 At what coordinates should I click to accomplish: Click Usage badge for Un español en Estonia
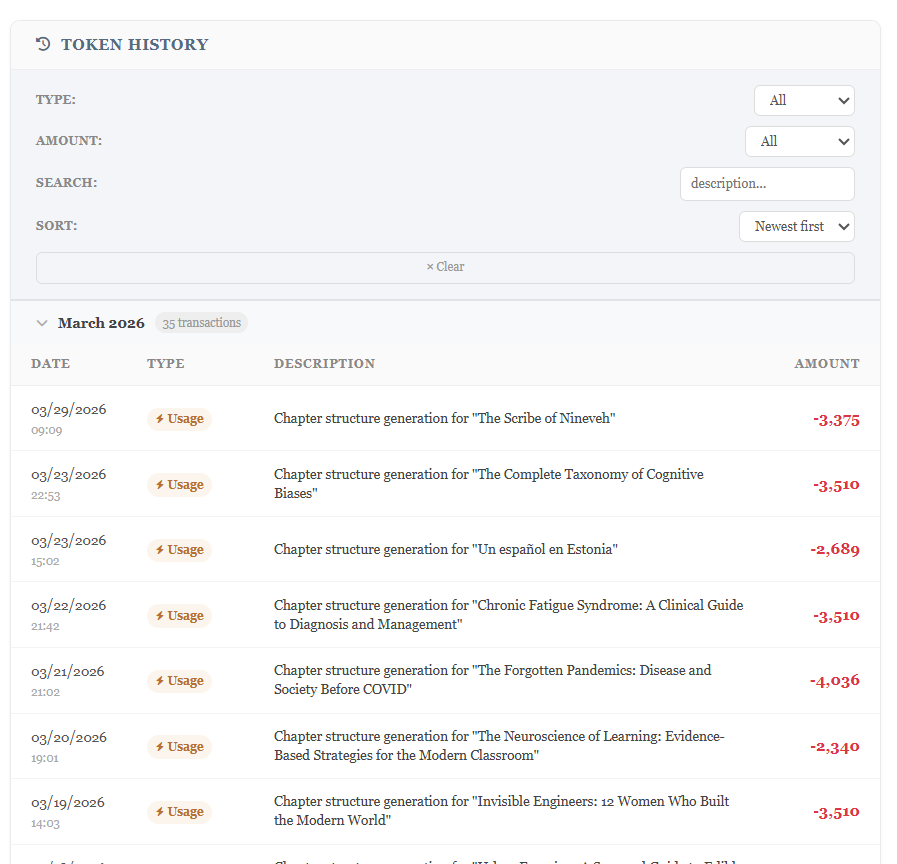[179, 550]
